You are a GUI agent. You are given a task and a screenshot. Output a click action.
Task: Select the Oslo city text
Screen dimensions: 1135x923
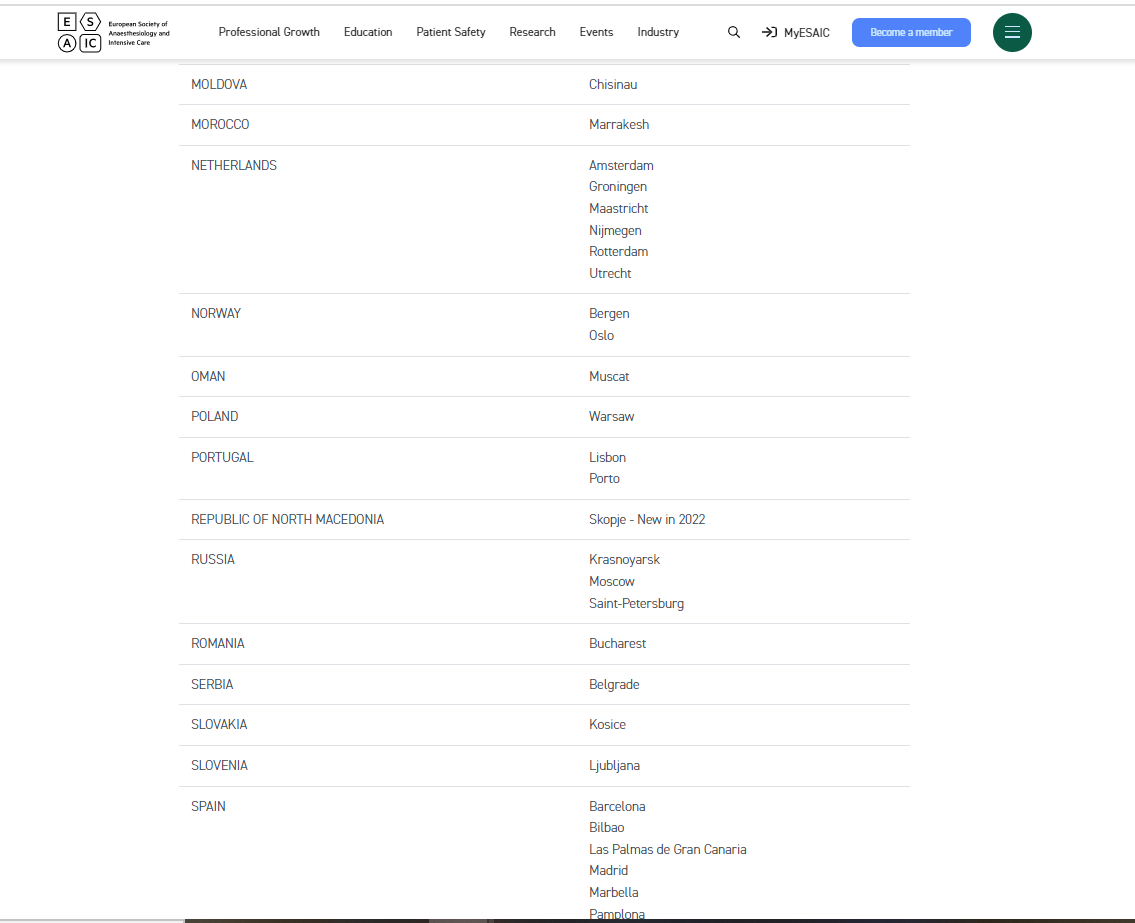point(601,335)
